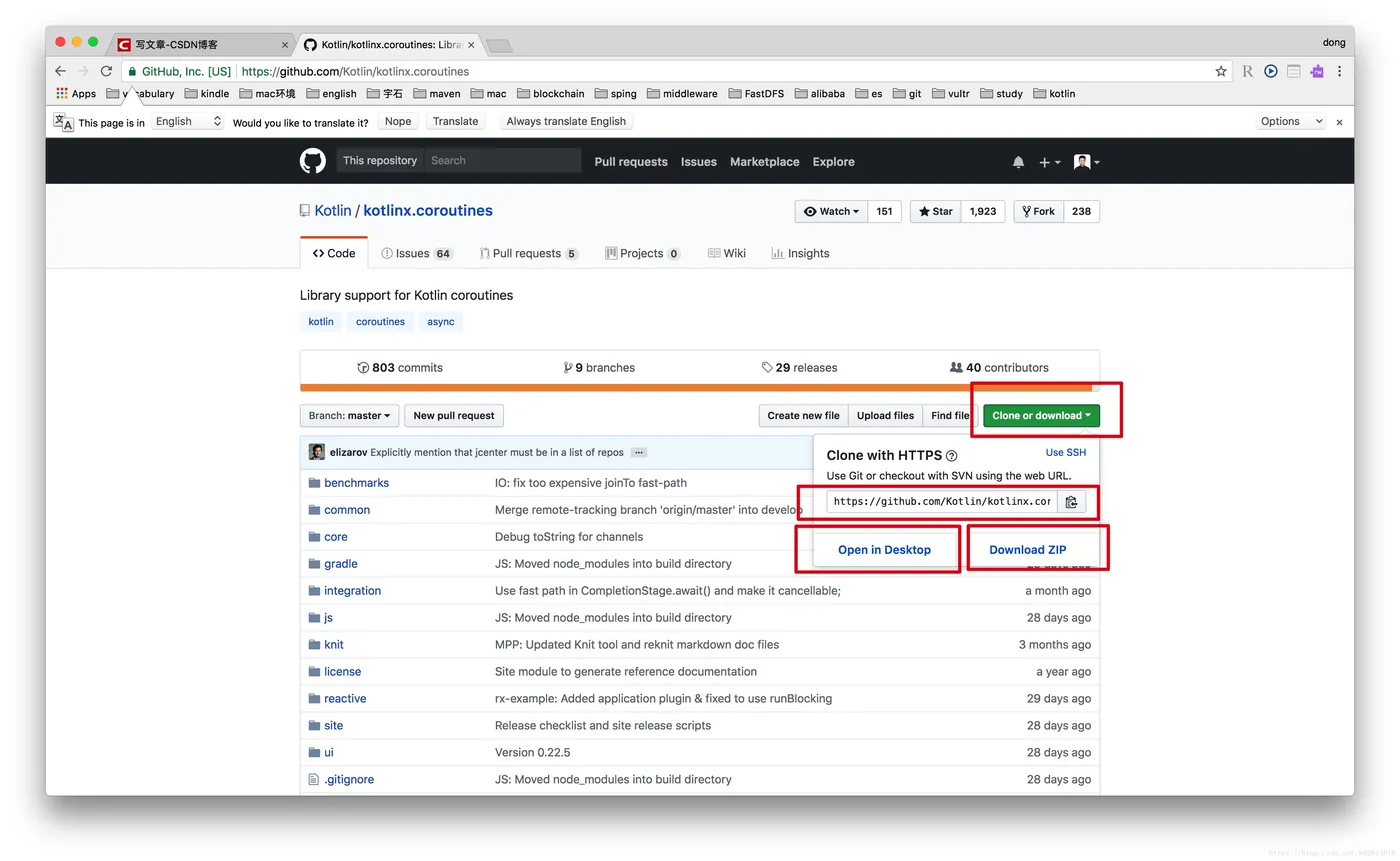Viewport: 1400px width, 861px height.
Task: Click Create new file button
Action: (x=803, y=416)
